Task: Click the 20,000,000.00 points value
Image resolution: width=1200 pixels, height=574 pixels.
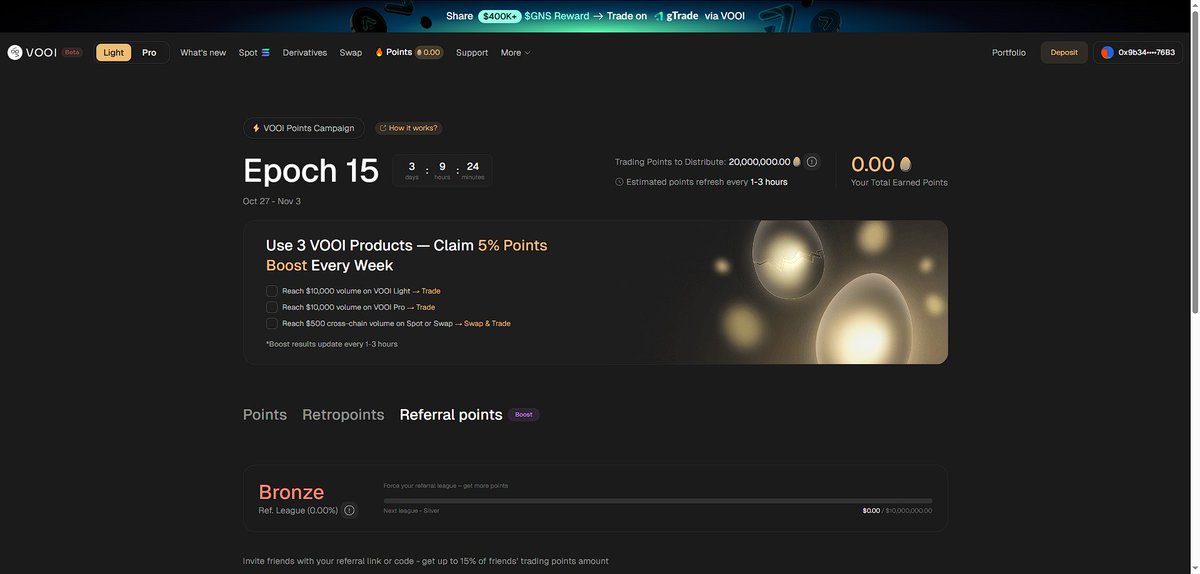Action: tap(759, 161)
